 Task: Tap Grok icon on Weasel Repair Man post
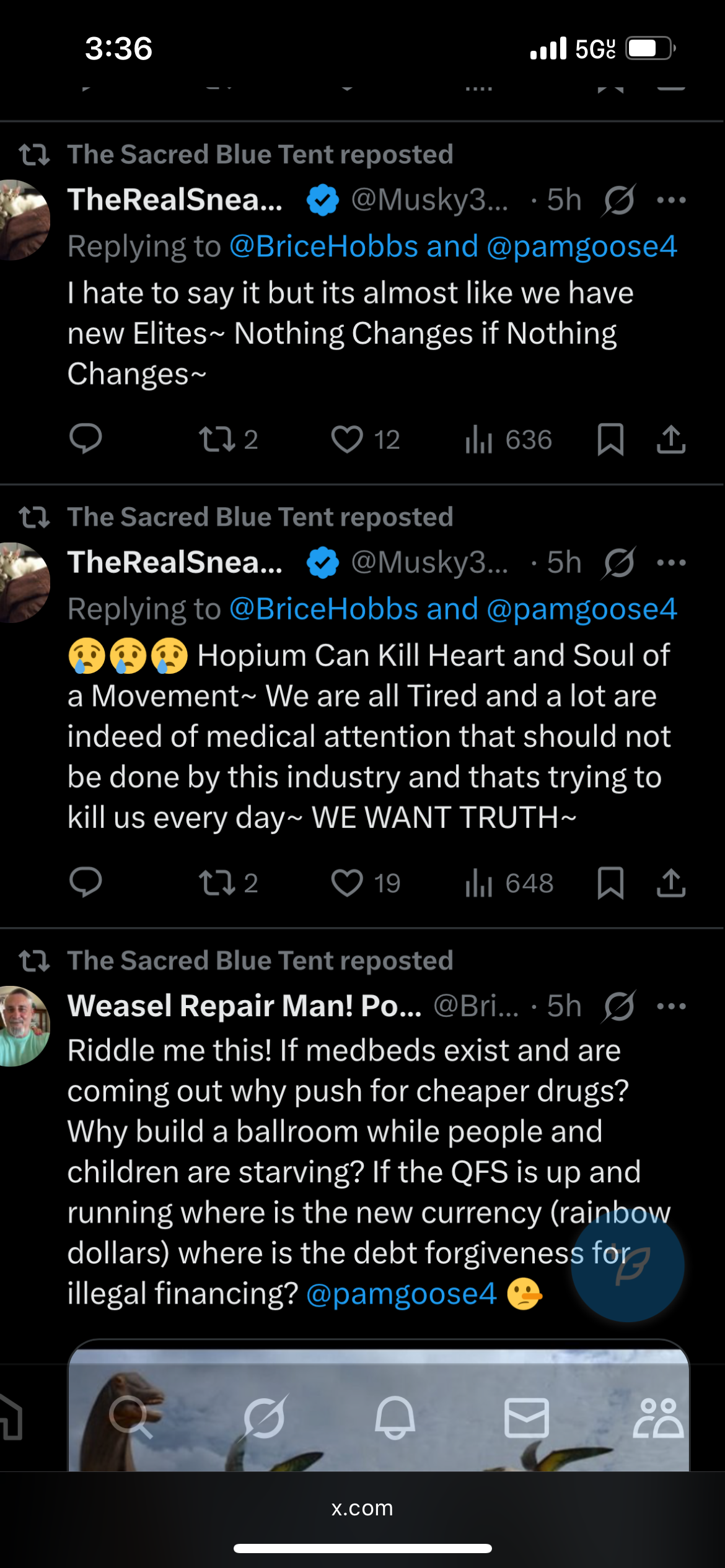(618, 1006)
